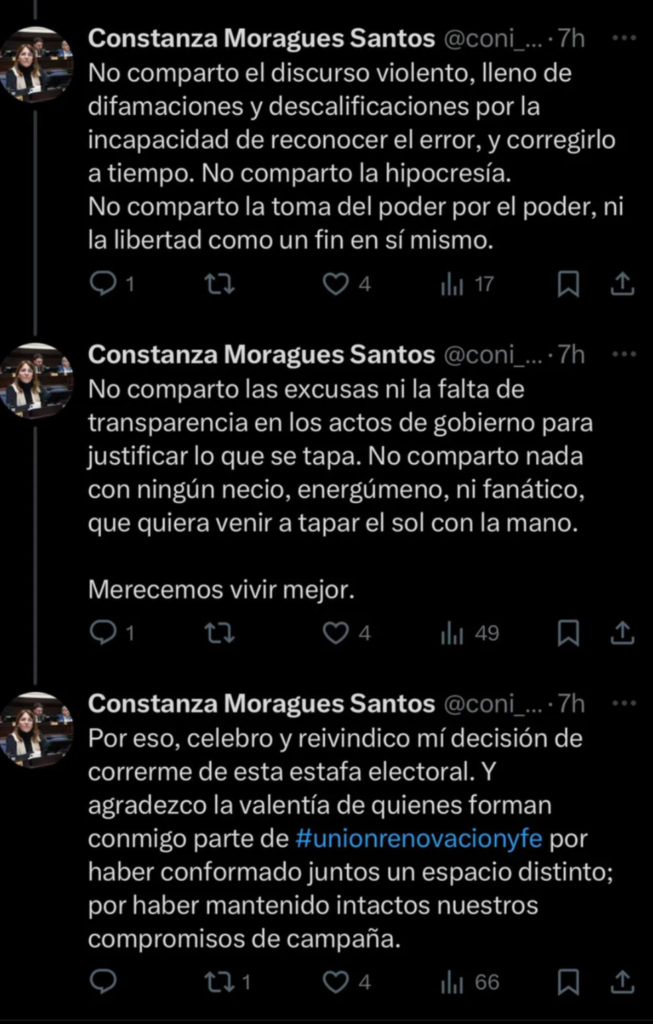Reply to the first tweet about discurso violento
Viewport: 653px width, 1024px height.
tap(103, 285)
